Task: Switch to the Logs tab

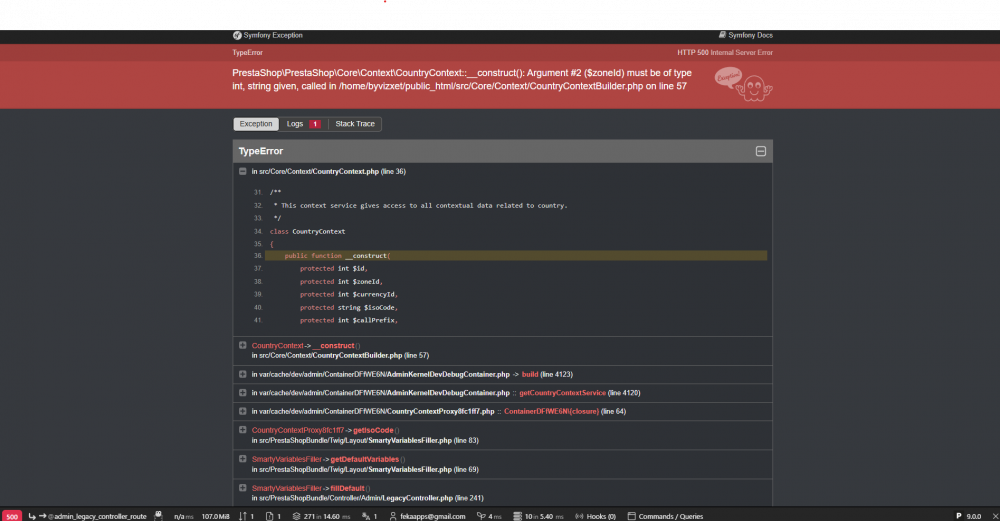Action: point(303,124)
